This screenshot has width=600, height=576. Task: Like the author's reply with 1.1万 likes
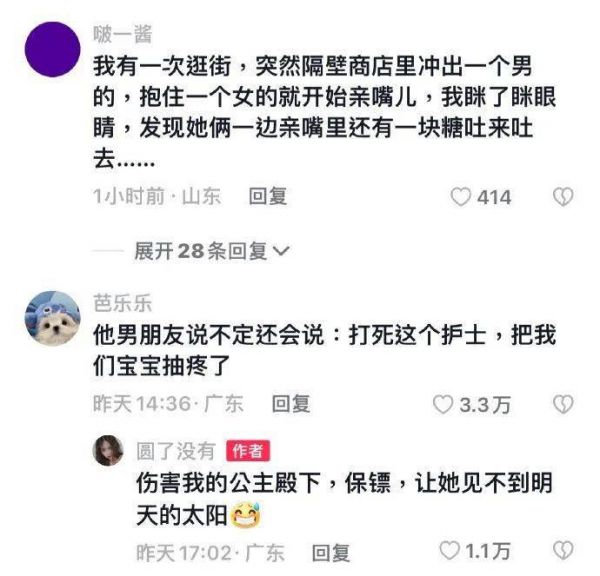click(449, 551)
